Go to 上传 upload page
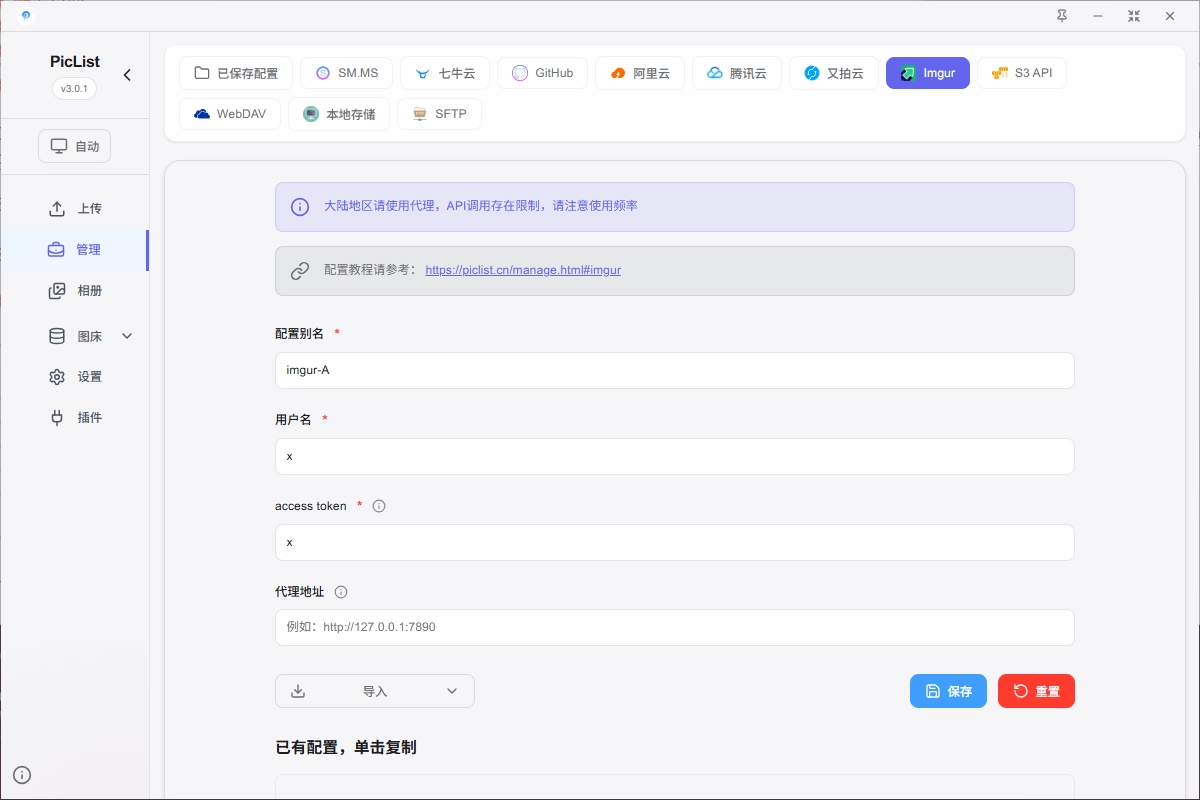Image resolution: width=1200 pixels, height=800 pixels. click(75, 209)
